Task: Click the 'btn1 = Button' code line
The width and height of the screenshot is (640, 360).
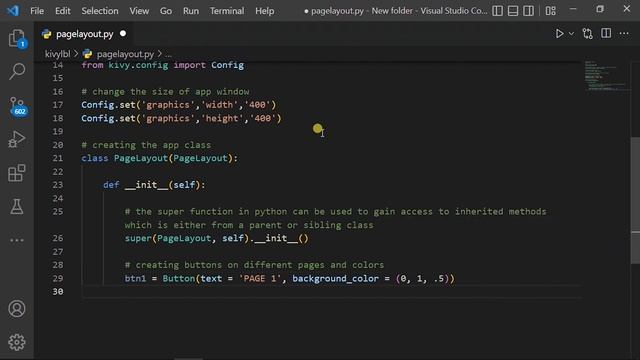Action: point(289,278)
